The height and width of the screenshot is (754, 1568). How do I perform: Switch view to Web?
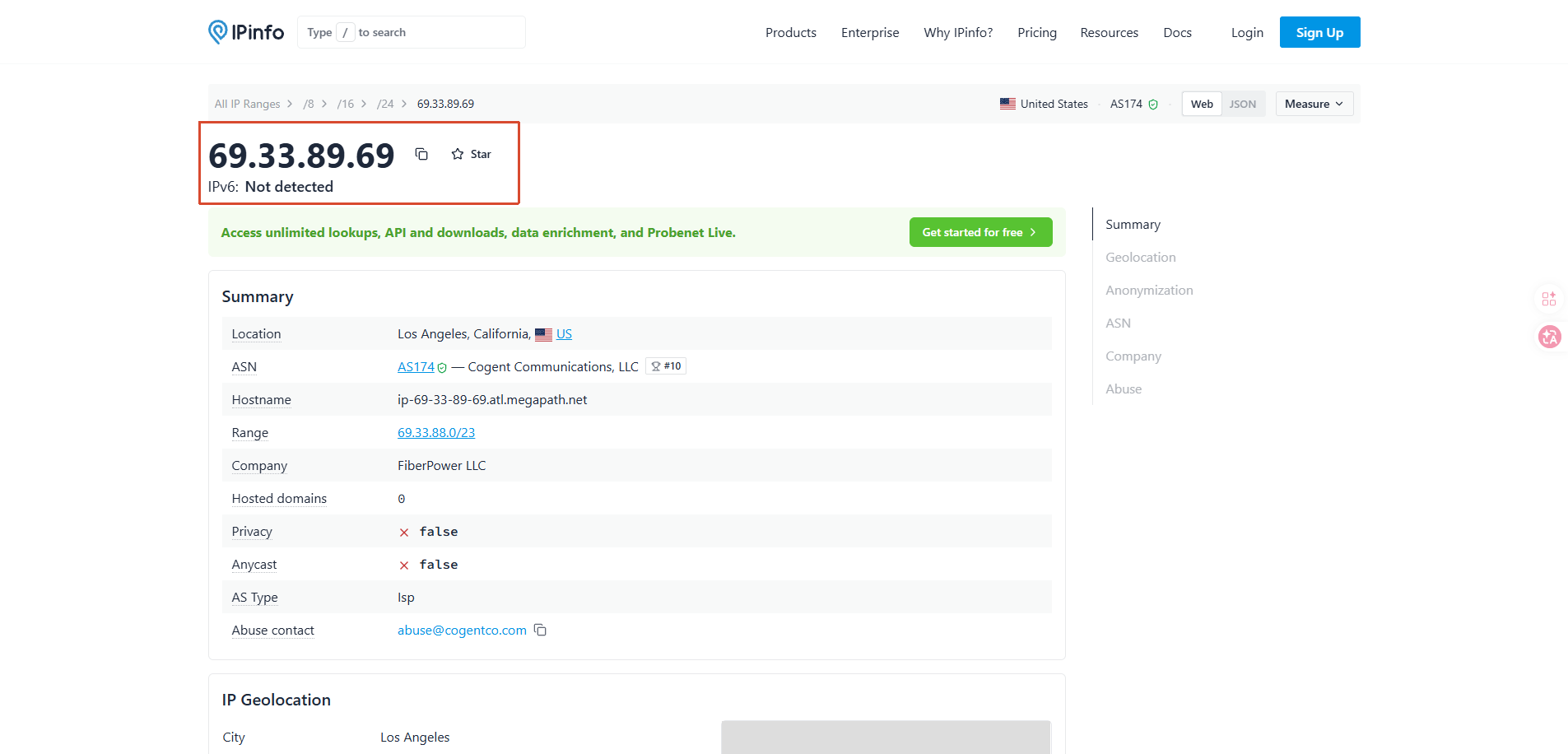(x=1202, y=104)
